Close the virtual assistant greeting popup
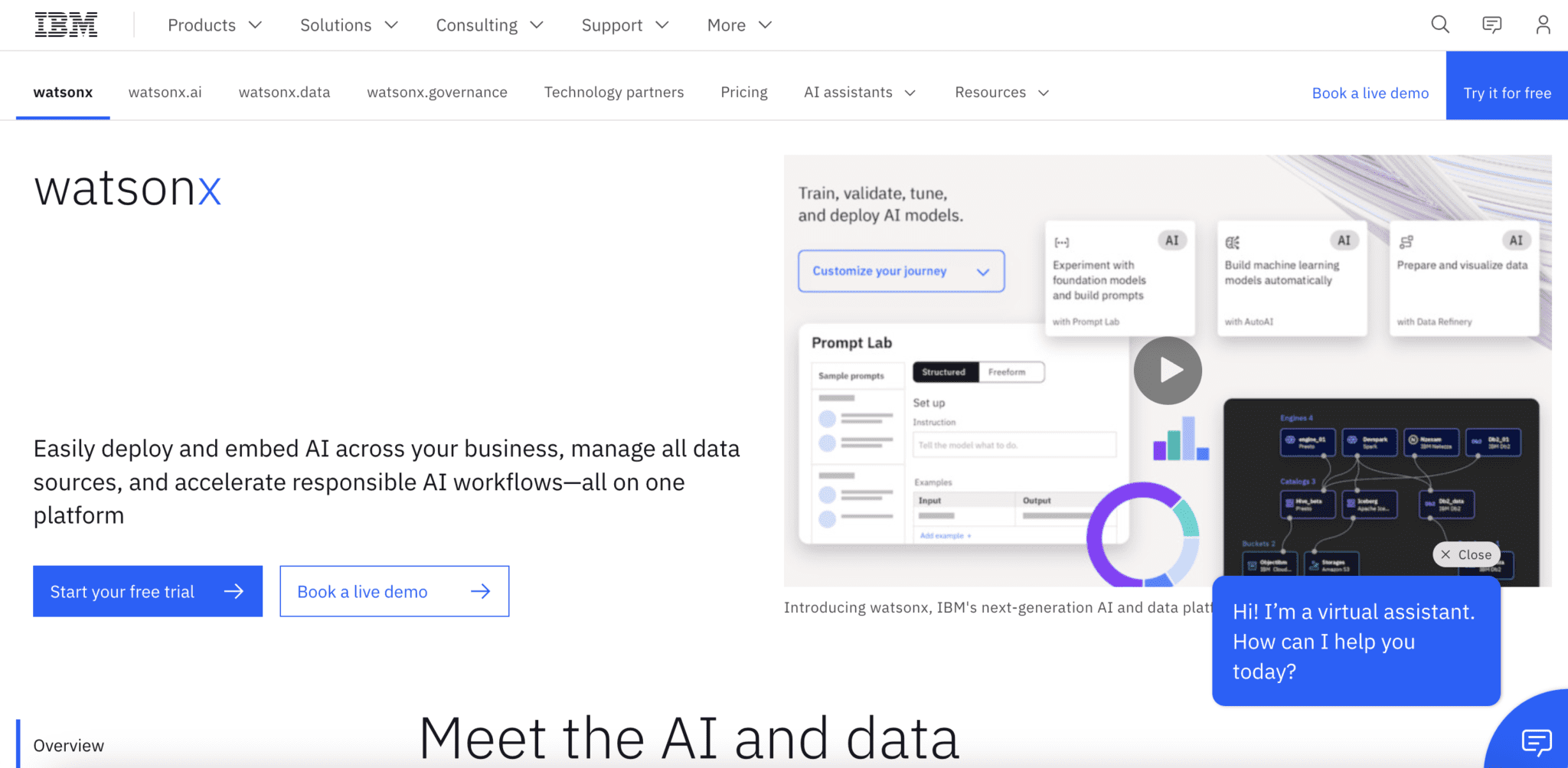1568x768 pixels. pos(1465,554)
